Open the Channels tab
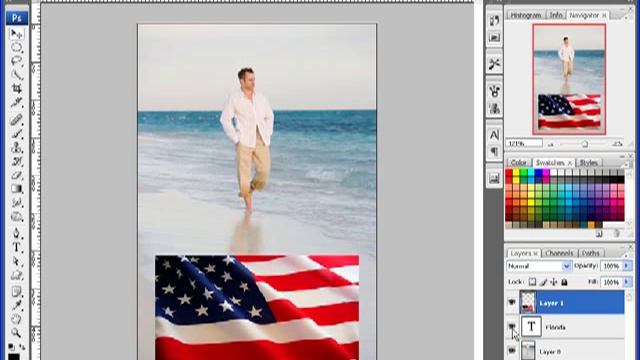This screenshot has width=640, height=360. 559,253
